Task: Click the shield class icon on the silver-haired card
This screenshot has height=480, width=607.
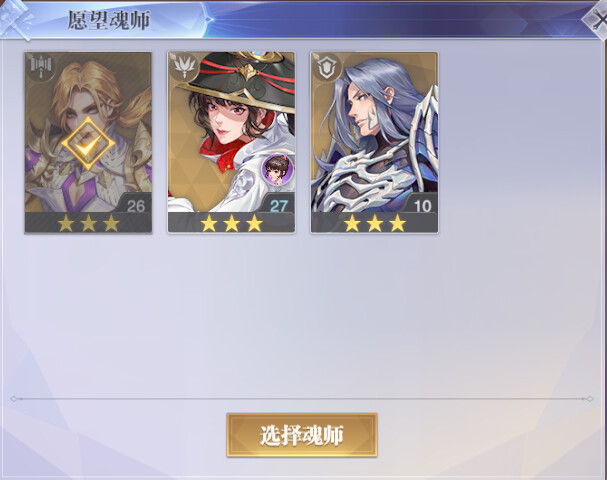Action: (328, 67)
